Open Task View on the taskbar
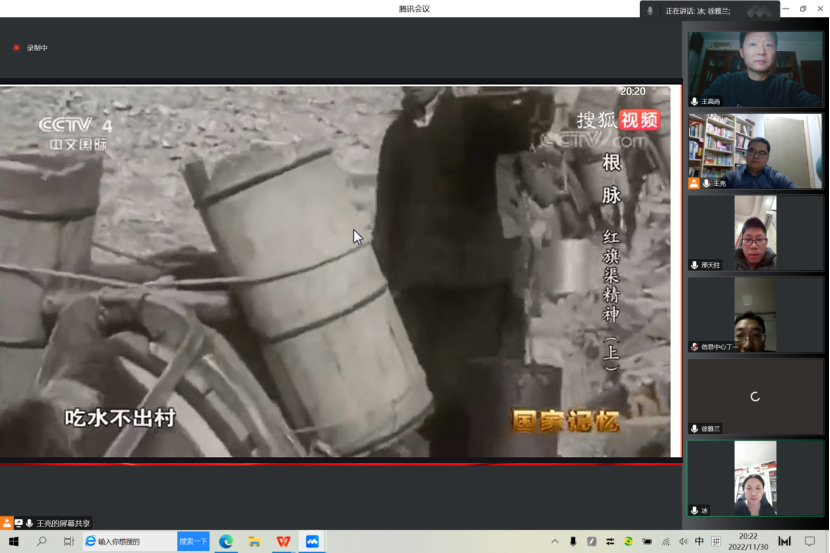Screen dimensions: 830x553 tap(68, 541)
